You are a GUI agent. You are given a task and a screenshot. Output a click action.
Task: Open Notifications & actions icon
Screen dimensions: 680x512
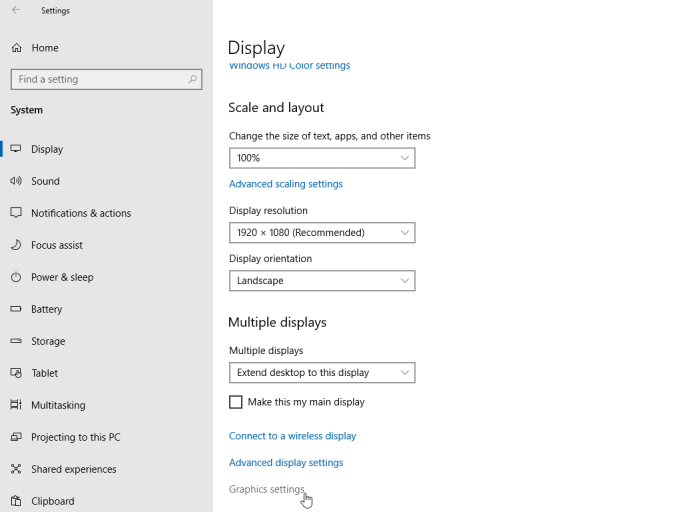pyautogui.click(x=16, y=213)
